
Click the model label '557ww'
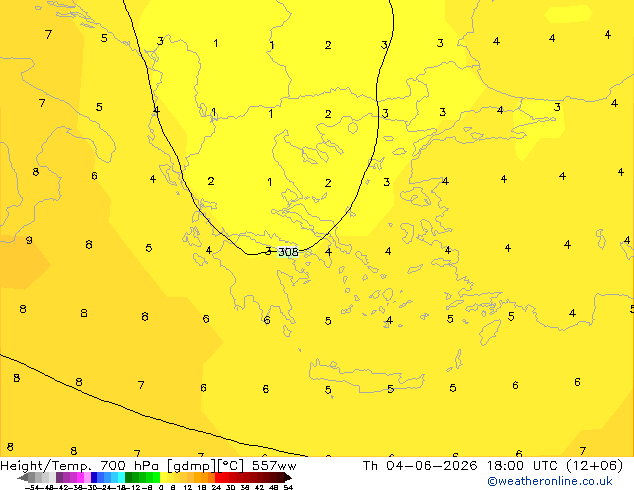point(274,466)
